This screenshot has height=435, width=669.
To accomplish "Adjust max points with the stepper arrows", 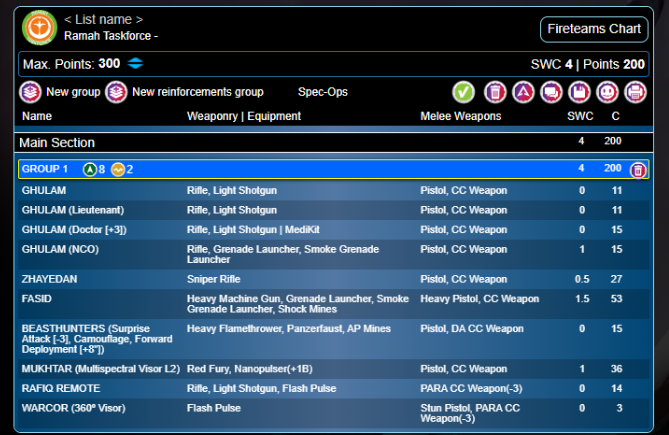I will tap(136, 64).
